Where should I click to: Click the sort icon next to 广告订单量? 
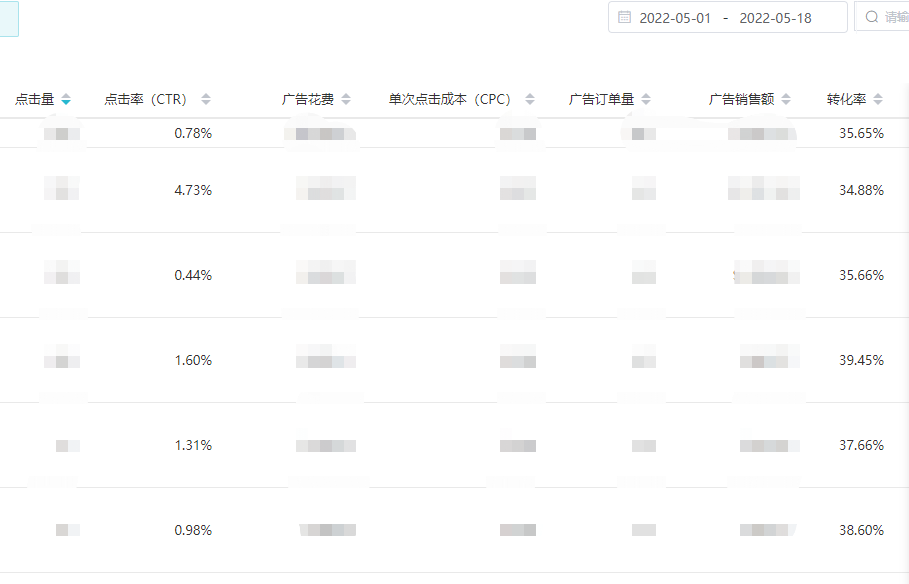tap(648, 98)
